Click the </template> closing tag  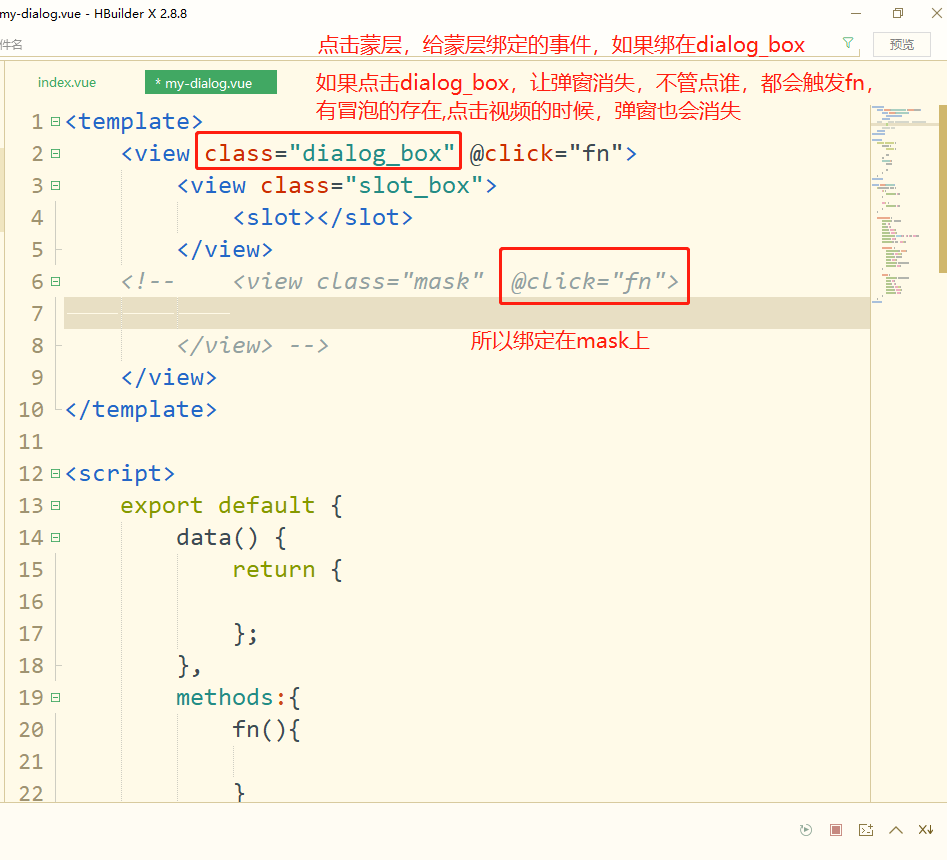pyautogui.click(x=140, y=409)
